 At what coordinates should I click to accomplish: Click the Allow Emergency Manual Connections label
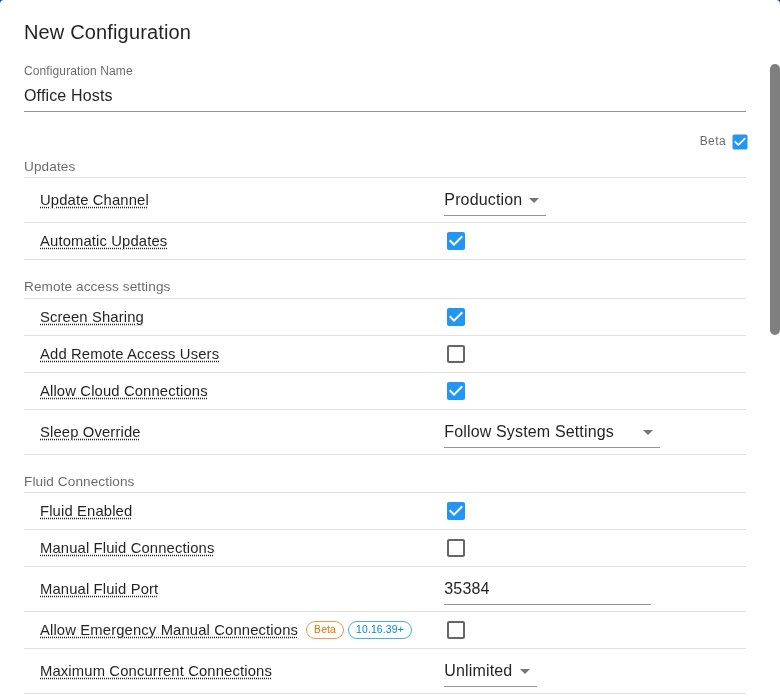click(169, 630)
